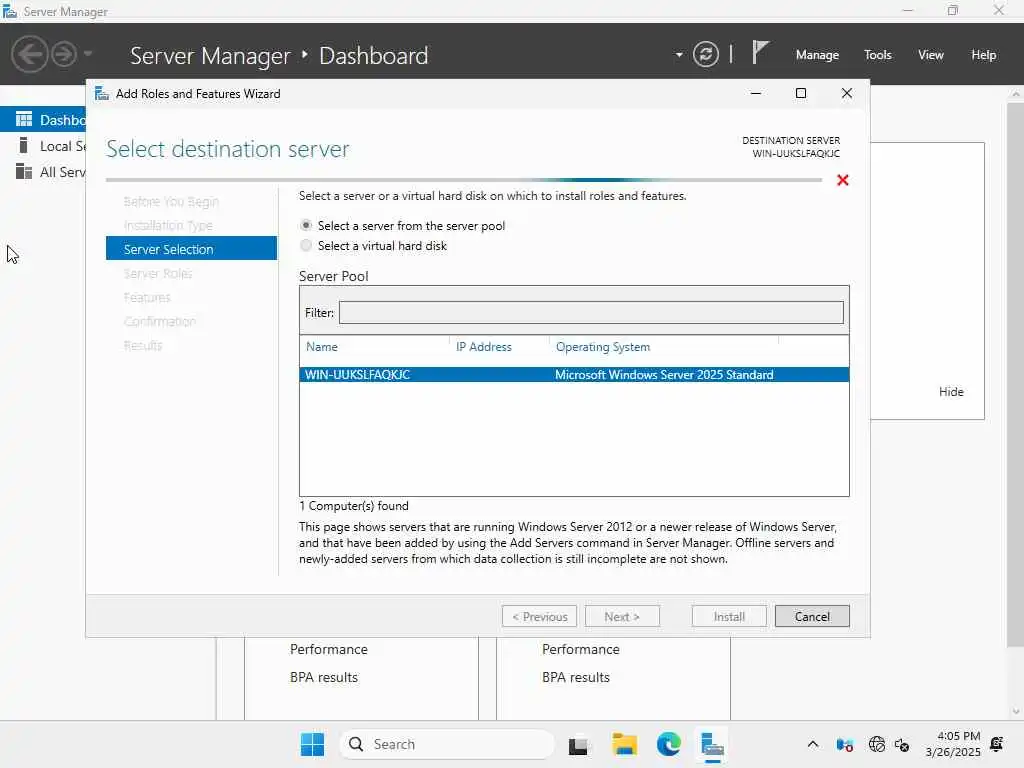
Task: Click the Server Manager taskbar icon
Action: tap(712, 744)
